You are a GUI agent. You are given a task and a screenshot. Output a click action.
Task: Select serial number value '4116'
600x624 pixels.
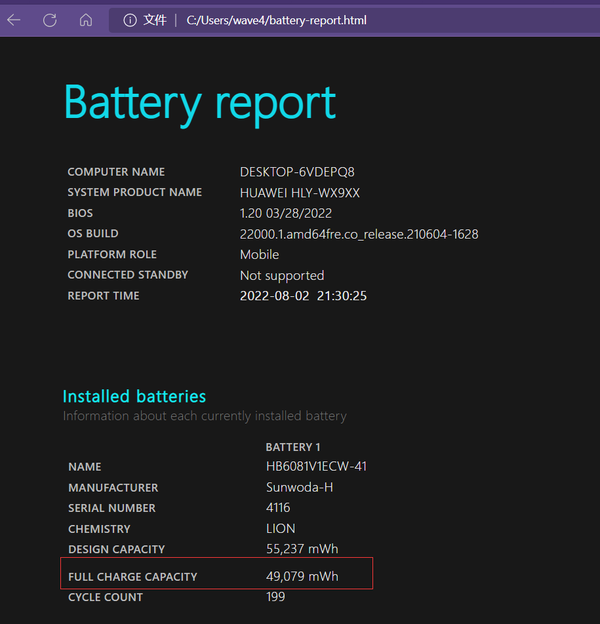[278, 508]
